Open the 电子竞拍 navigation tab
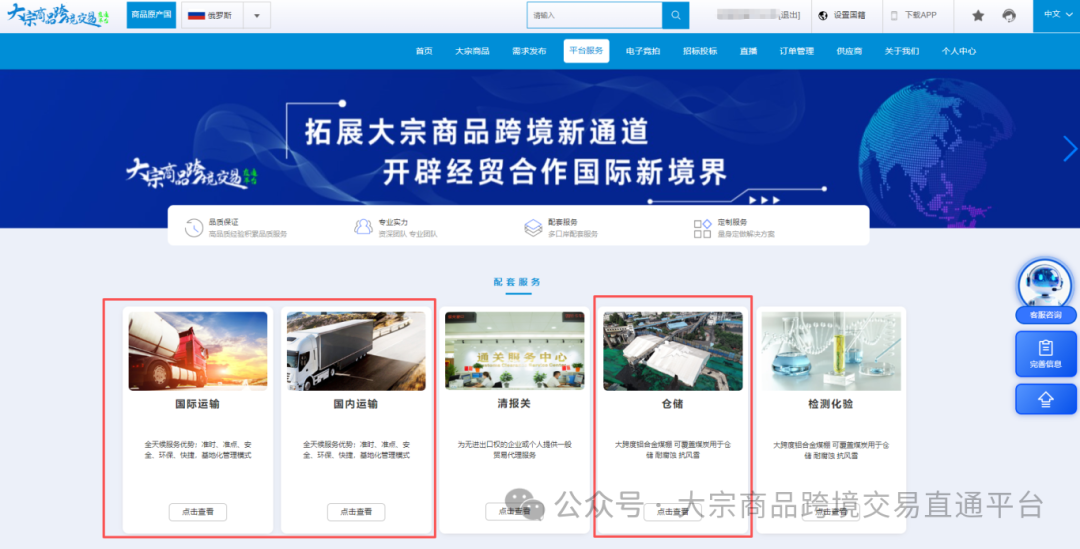The image size is (1080, 549). (x=643, y=51)
